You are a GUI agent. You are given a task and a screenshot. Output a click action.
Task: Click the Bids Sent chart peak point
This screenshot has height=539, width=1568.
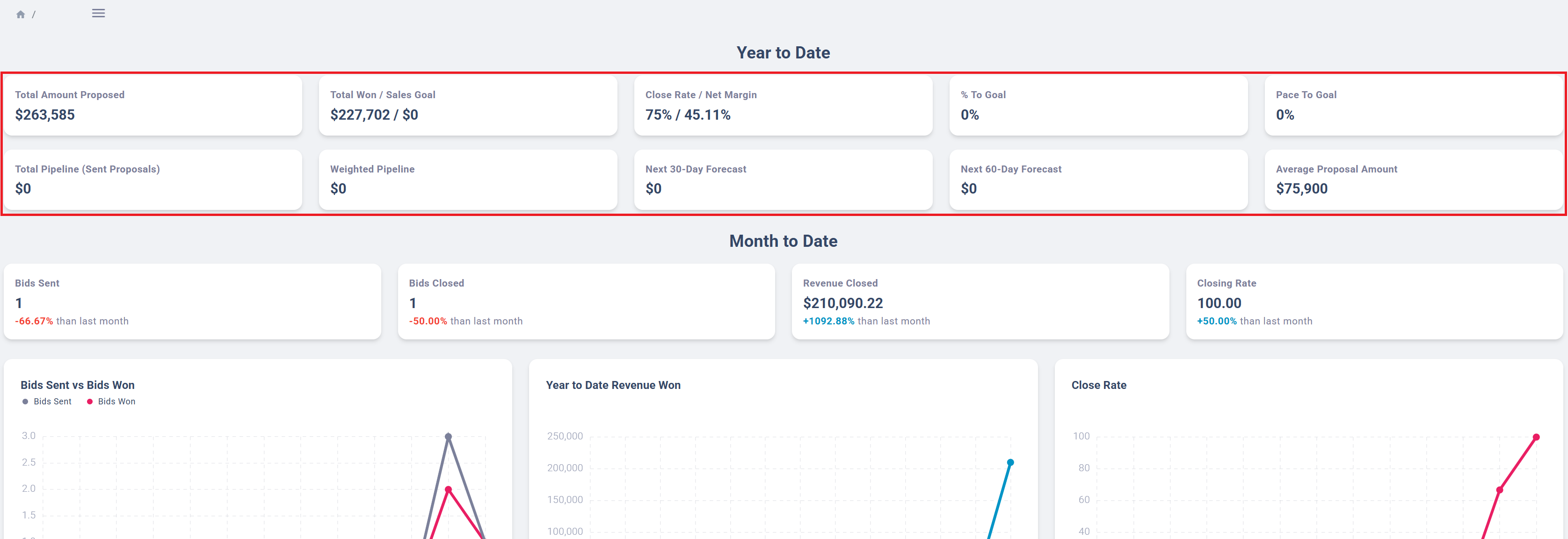coord(449,436)
